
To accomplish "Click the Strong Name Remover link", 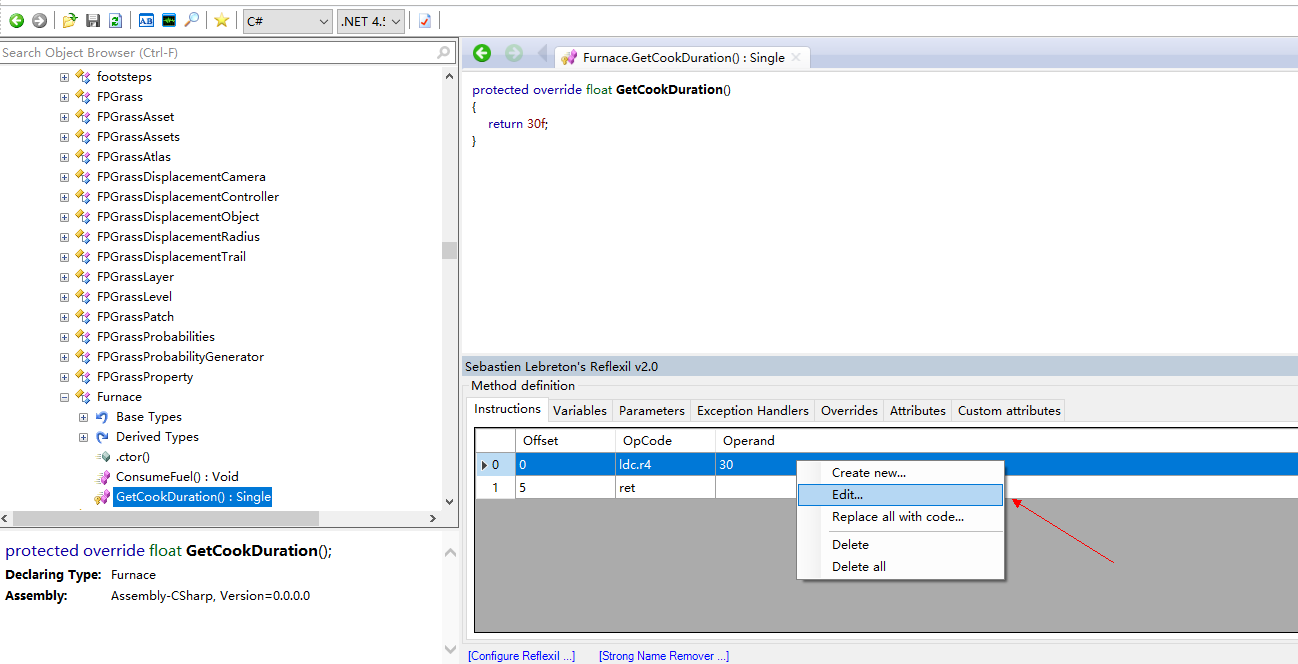I will tap(663, 656).
